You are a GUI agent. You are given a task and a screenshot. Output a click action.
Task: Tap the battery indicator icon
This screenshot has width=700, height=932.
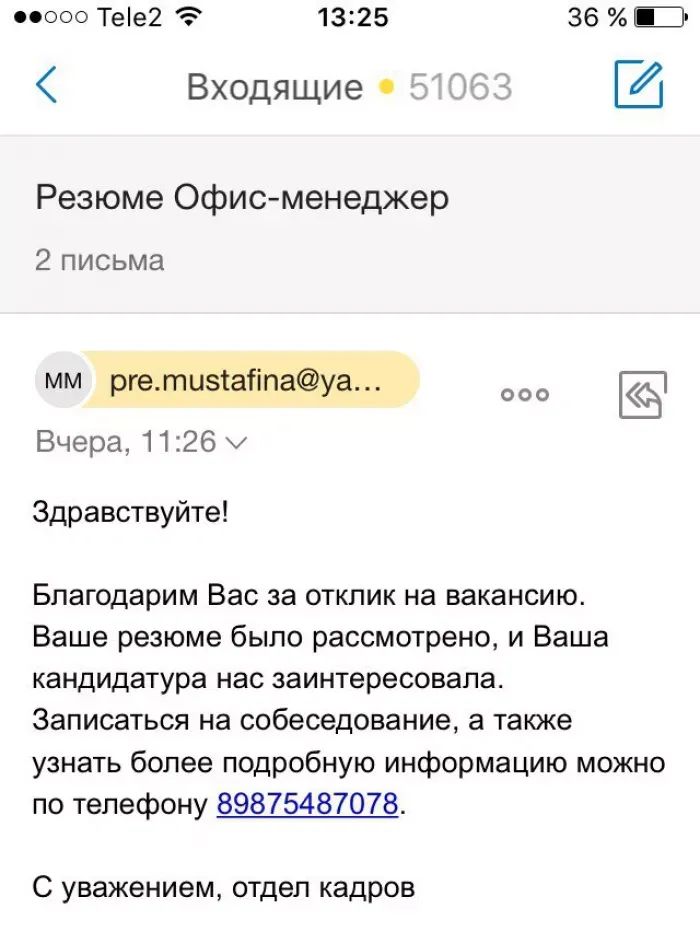pyautogui.click(x=661, y=17)
